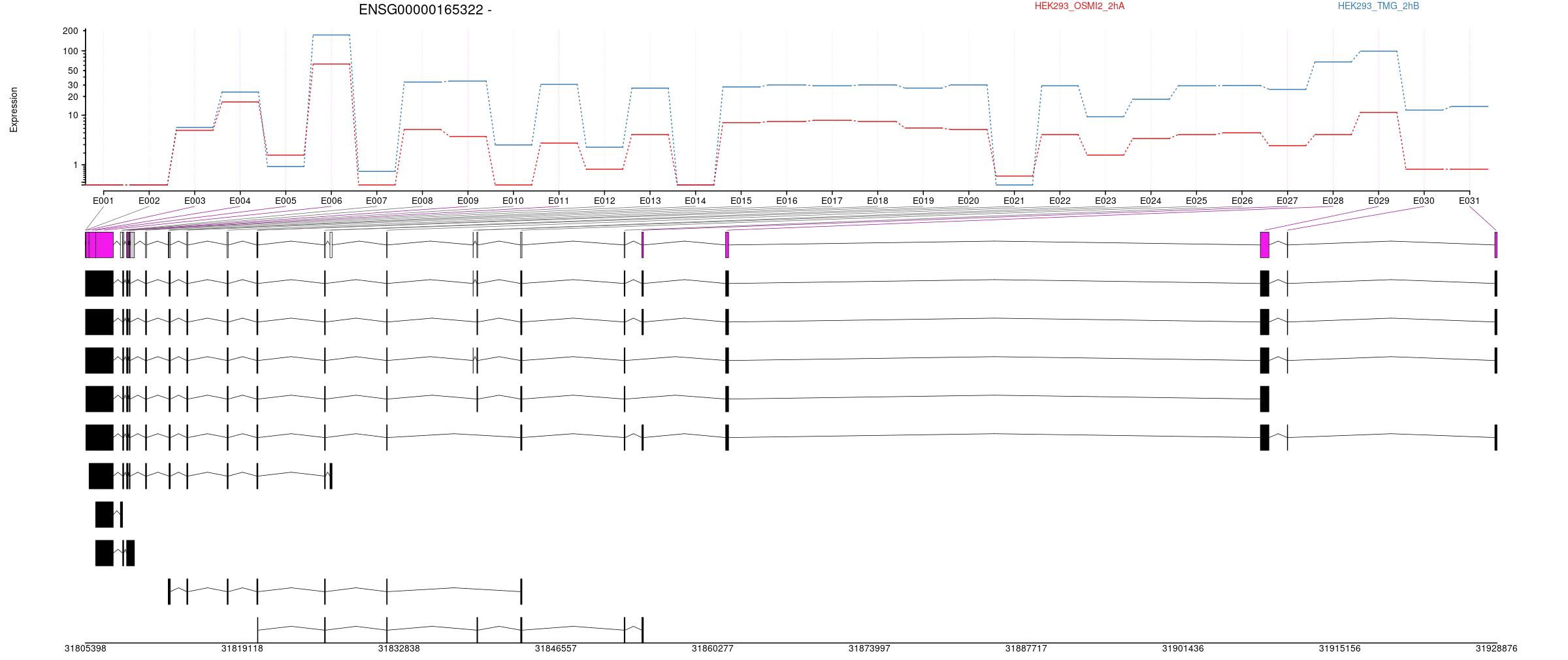Click genomic coordinate 31846557

point(555,648)
